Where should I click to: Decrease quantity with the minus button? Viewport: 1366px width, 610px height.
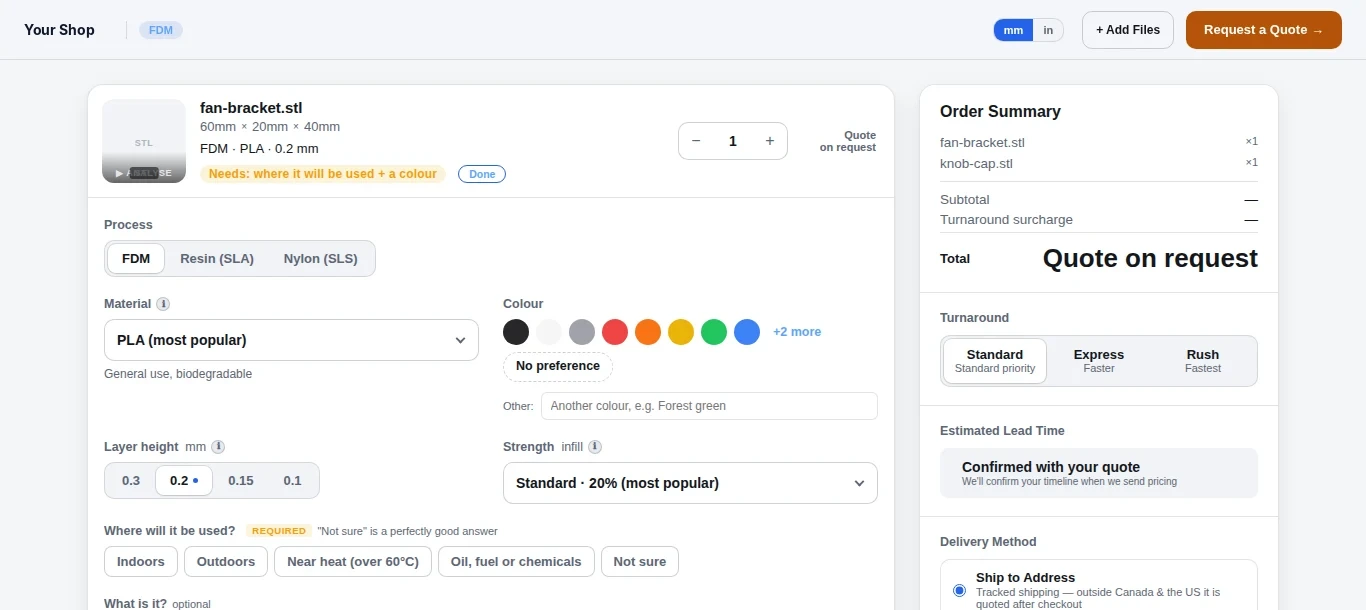point(696,141)
